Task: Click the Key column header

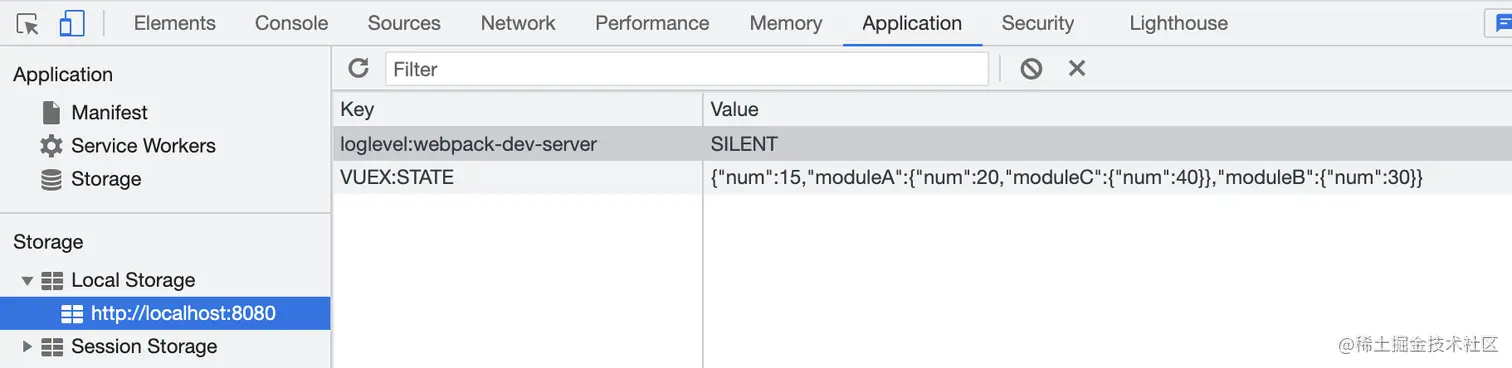Action: [518, 109]
